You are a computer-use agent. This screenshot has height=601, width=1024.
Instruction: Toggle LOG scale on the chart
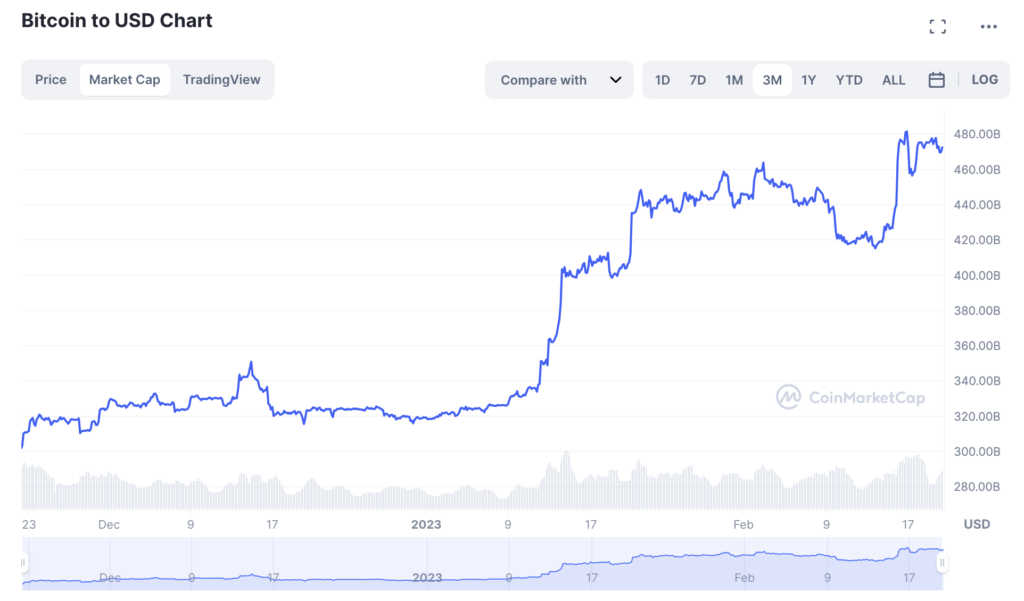point(984,80)
